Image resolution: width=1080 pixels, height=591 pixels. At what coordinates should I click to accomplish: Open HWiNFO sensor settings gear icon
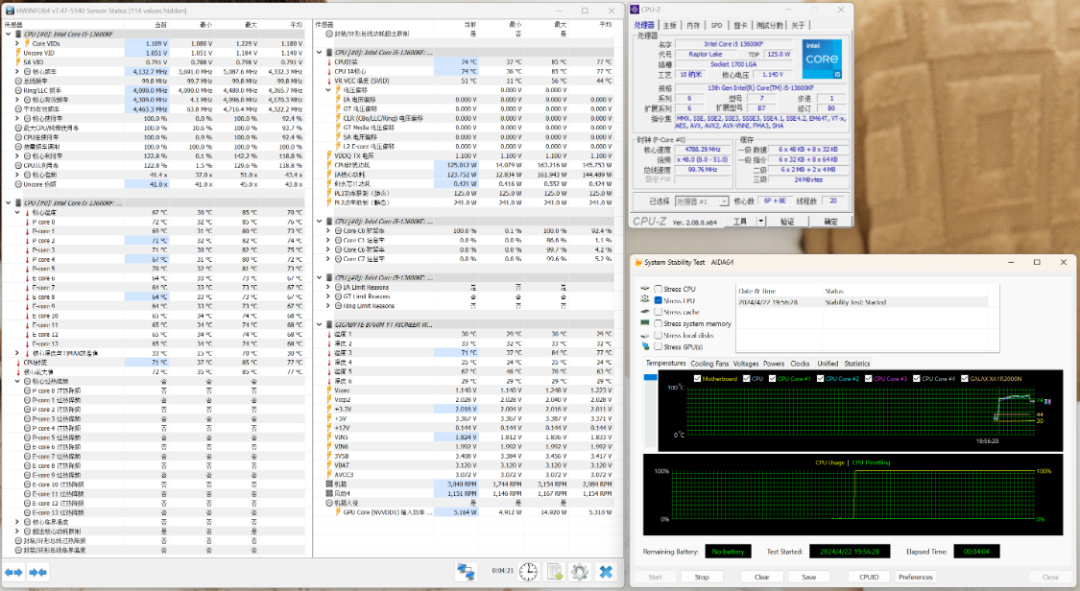(x=579, y=572)
